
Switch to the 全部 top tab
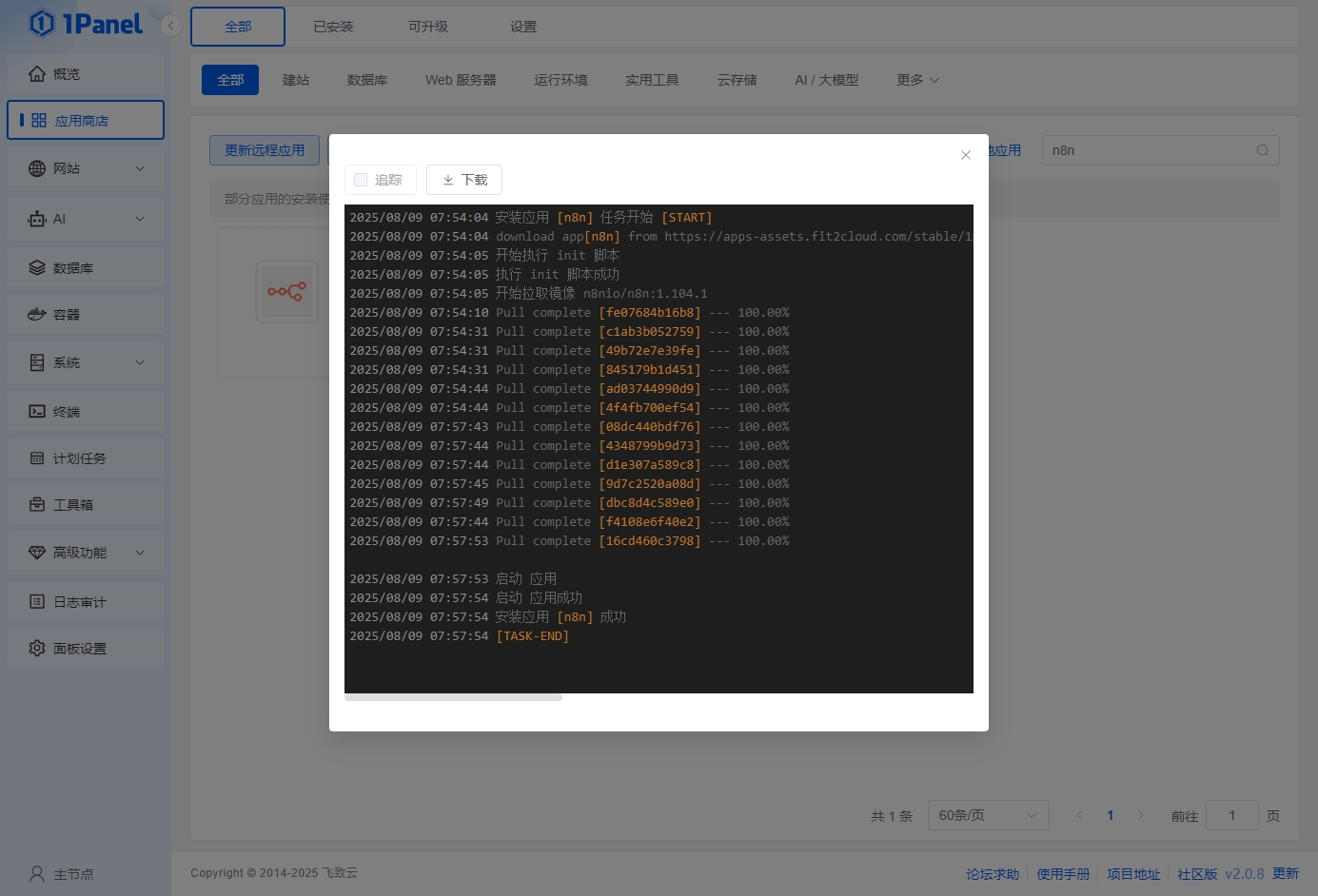tap(238, 27)
